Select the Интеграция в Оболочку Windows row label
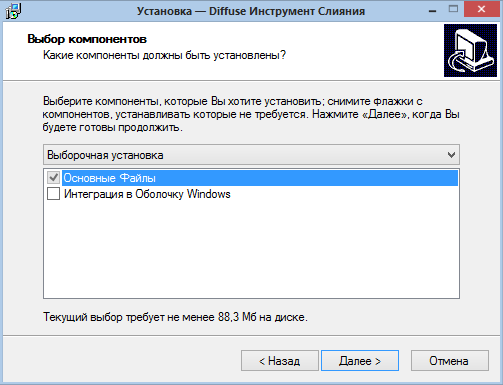The height and width of the screenshot is (385, 503). tap(147, 194)
